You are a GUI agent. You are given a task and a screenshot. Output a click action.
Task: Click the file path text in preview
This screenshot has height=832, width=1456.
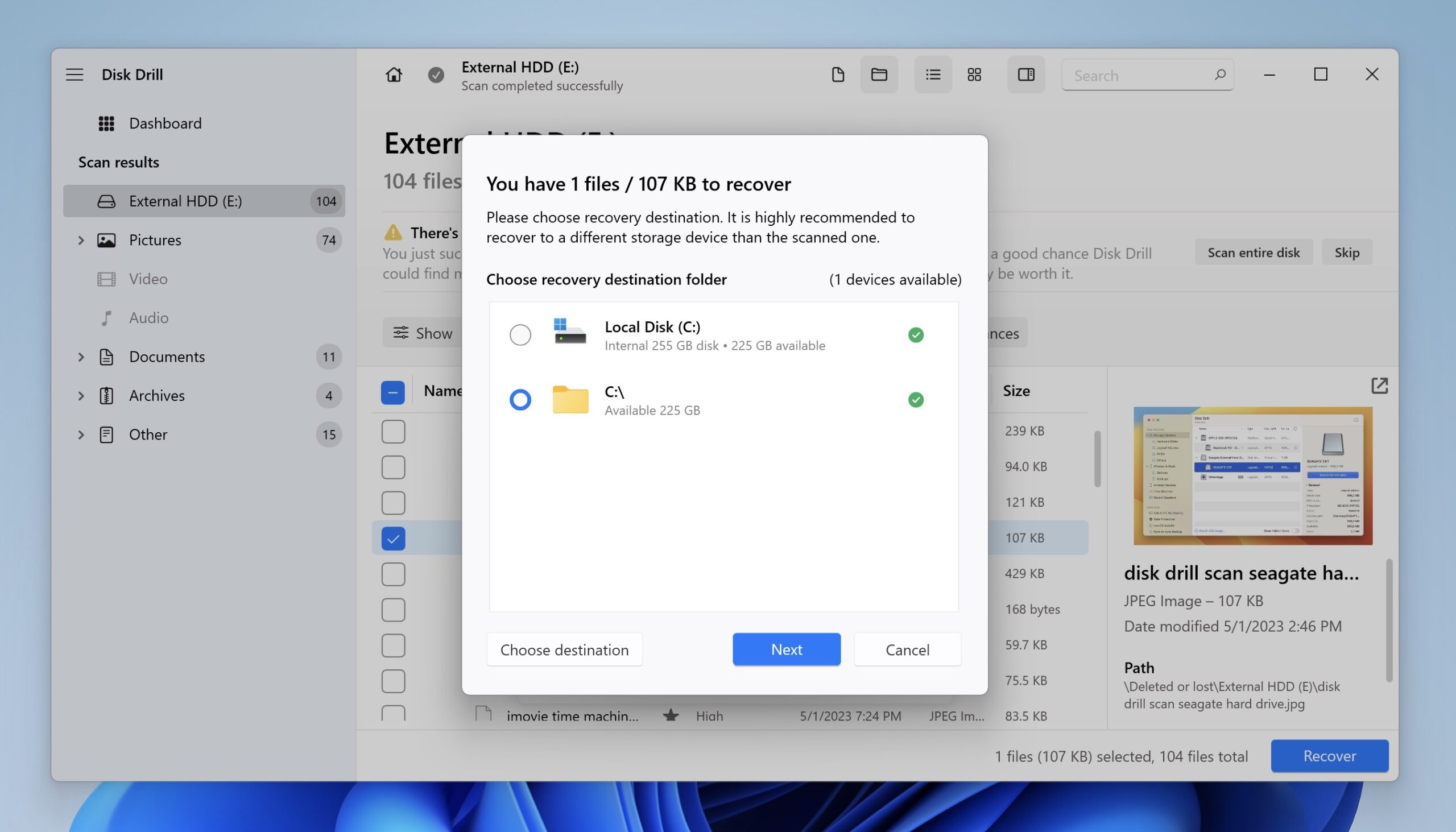(1231, 695)
